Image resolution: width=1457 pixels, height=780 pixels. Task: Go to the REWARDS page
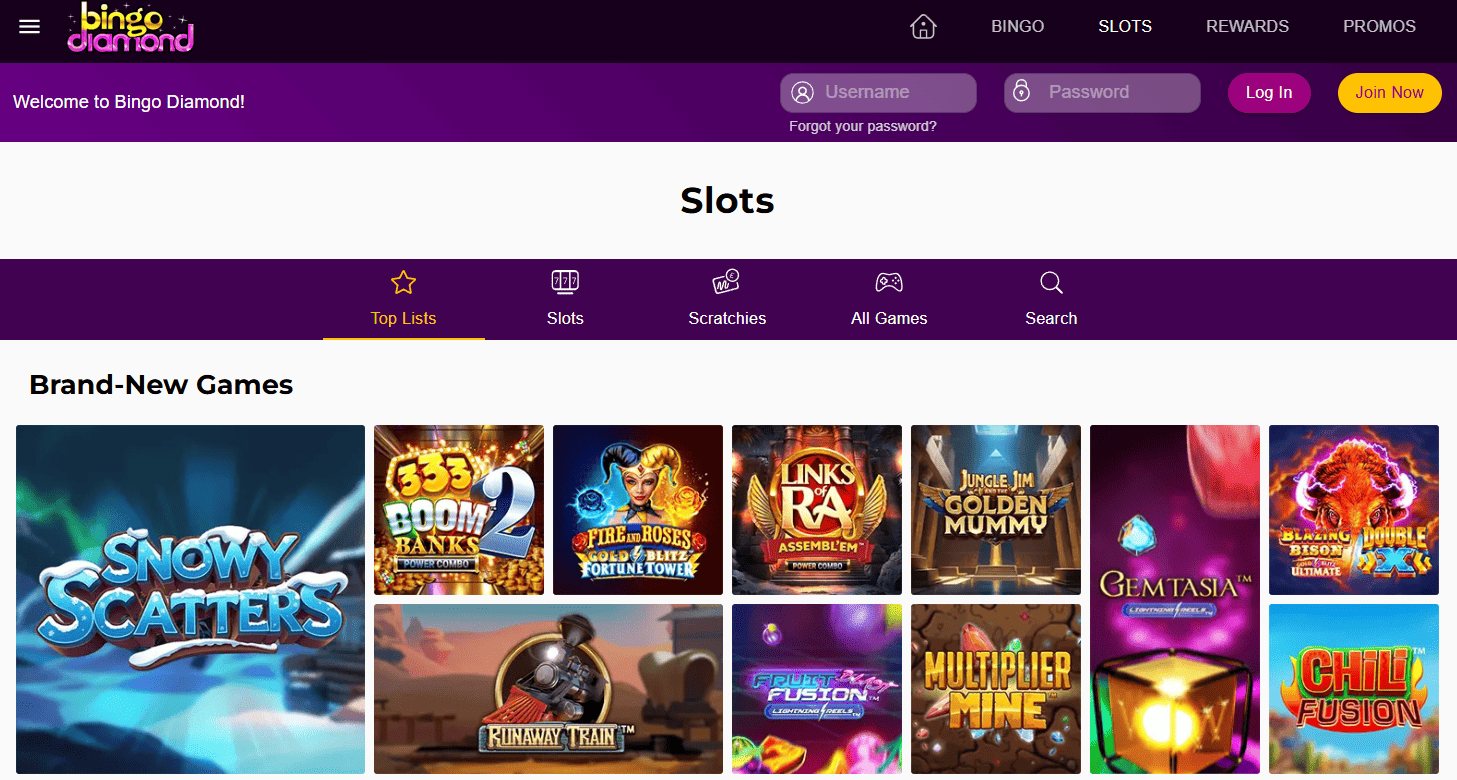tap(1247, 26)
